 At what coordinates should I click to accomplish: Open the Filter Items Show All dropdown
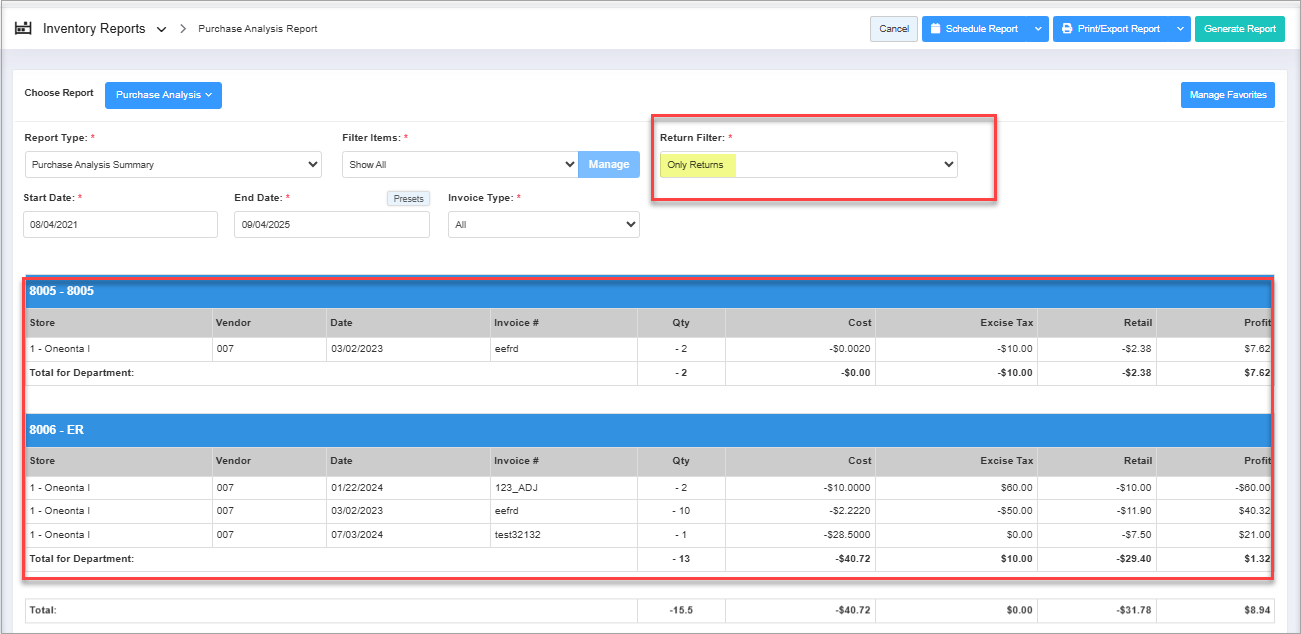(459, 164)
